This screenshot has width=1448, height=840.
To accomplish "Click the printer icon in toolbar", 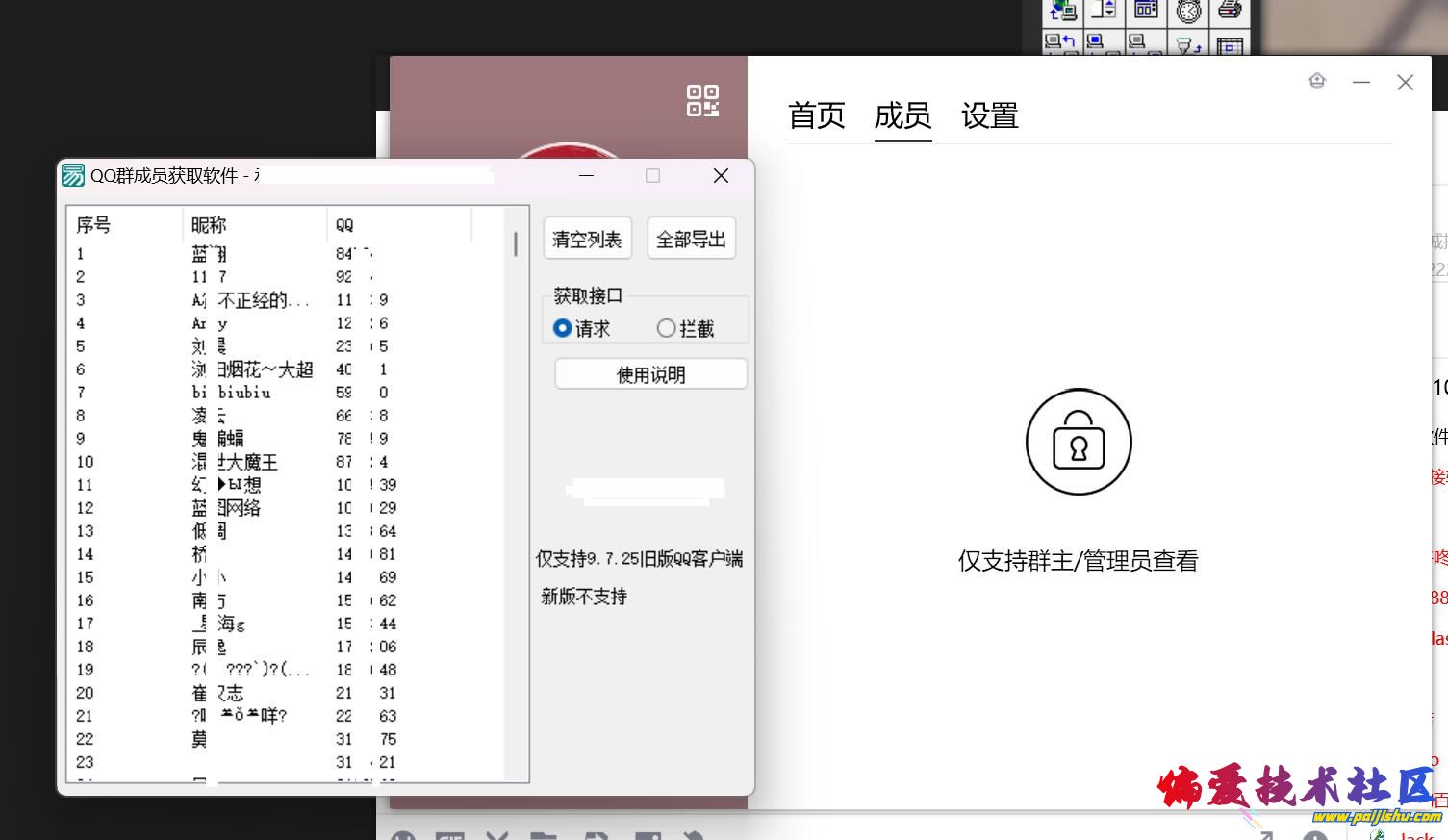I will point(1230,11).
